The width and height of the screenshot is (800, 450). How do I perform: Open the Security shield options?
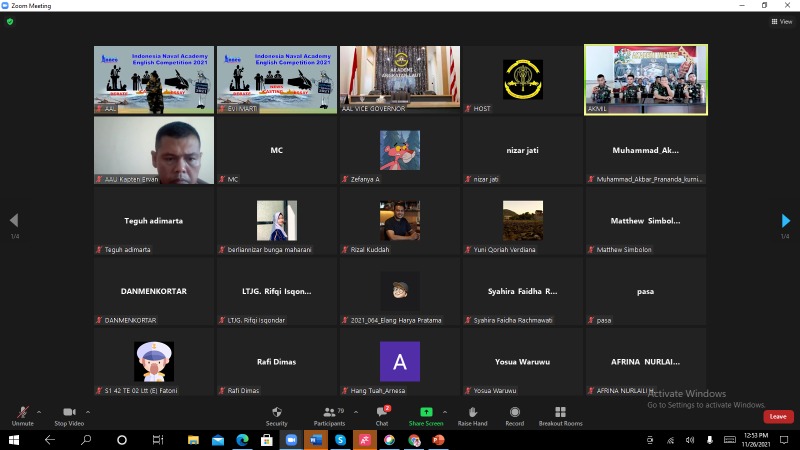point(276,413)
